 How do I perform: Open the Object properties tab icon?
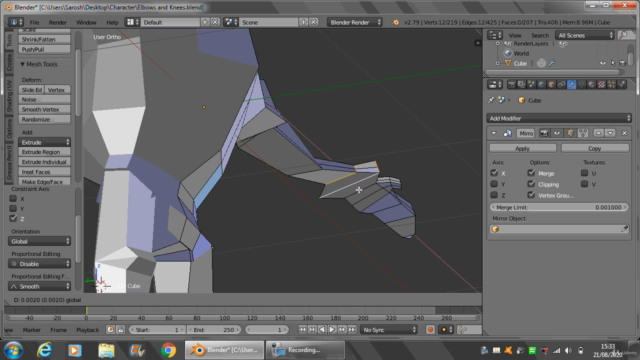click(x=551, y=84)
